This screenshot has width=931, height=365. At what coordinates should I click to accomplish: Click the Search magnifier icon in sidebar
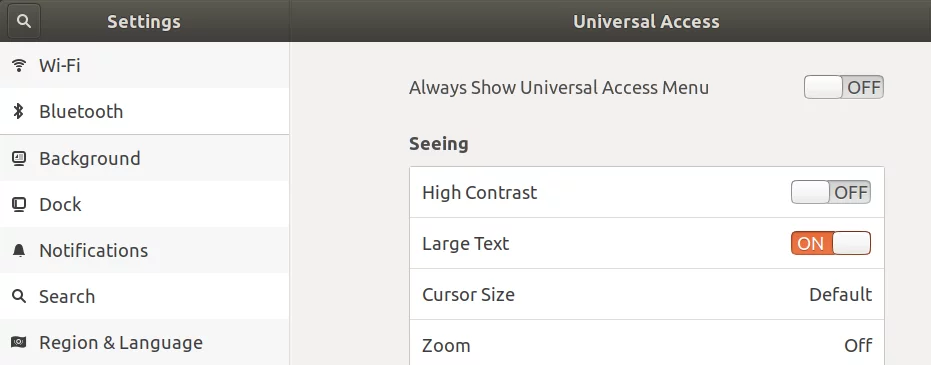coord(19,296)
